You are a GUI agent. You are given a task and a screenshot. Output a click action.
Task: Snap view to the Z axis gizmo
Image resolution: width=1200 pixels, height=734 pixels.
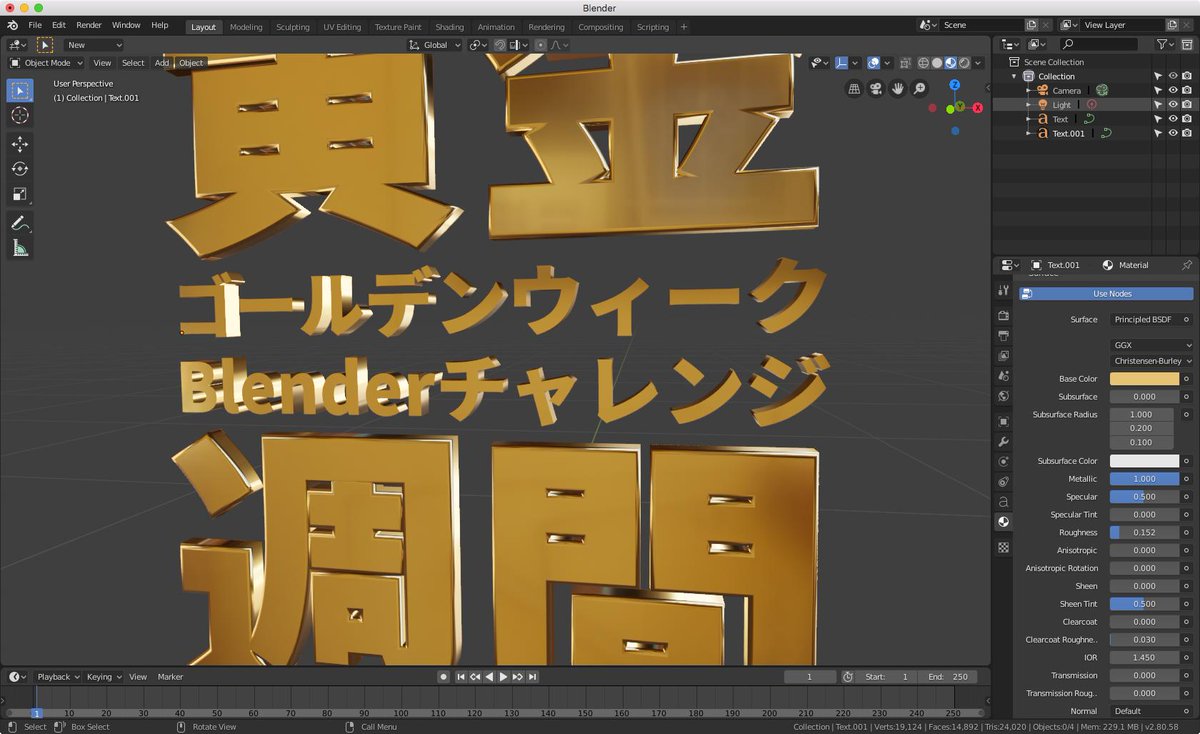tap(955, 85)
